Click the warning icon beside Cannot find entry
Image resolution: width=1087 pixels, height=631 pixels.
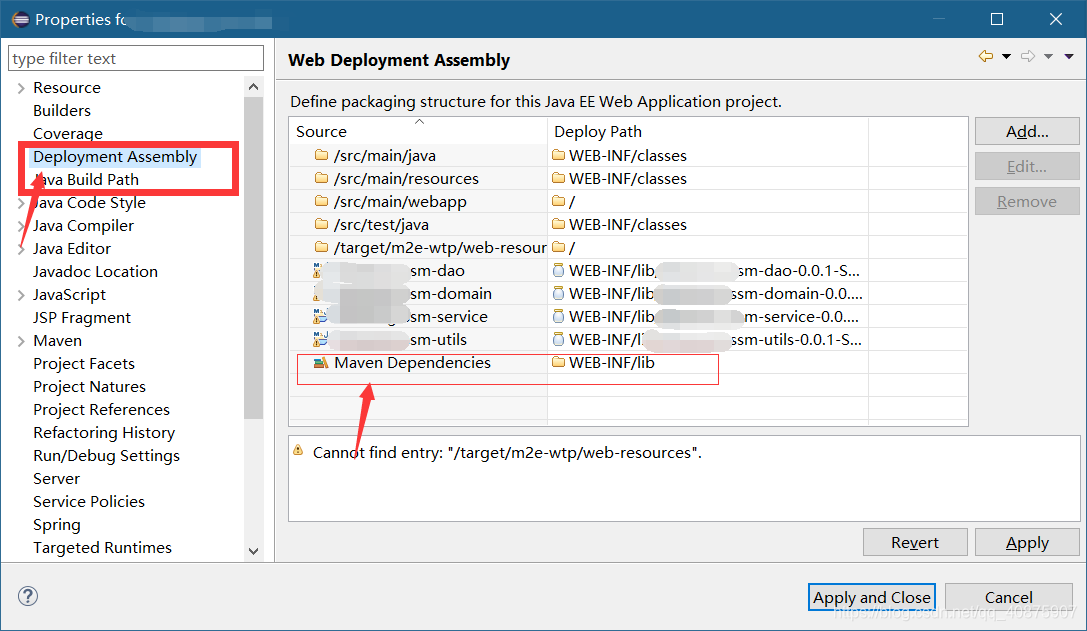(298, 450)
